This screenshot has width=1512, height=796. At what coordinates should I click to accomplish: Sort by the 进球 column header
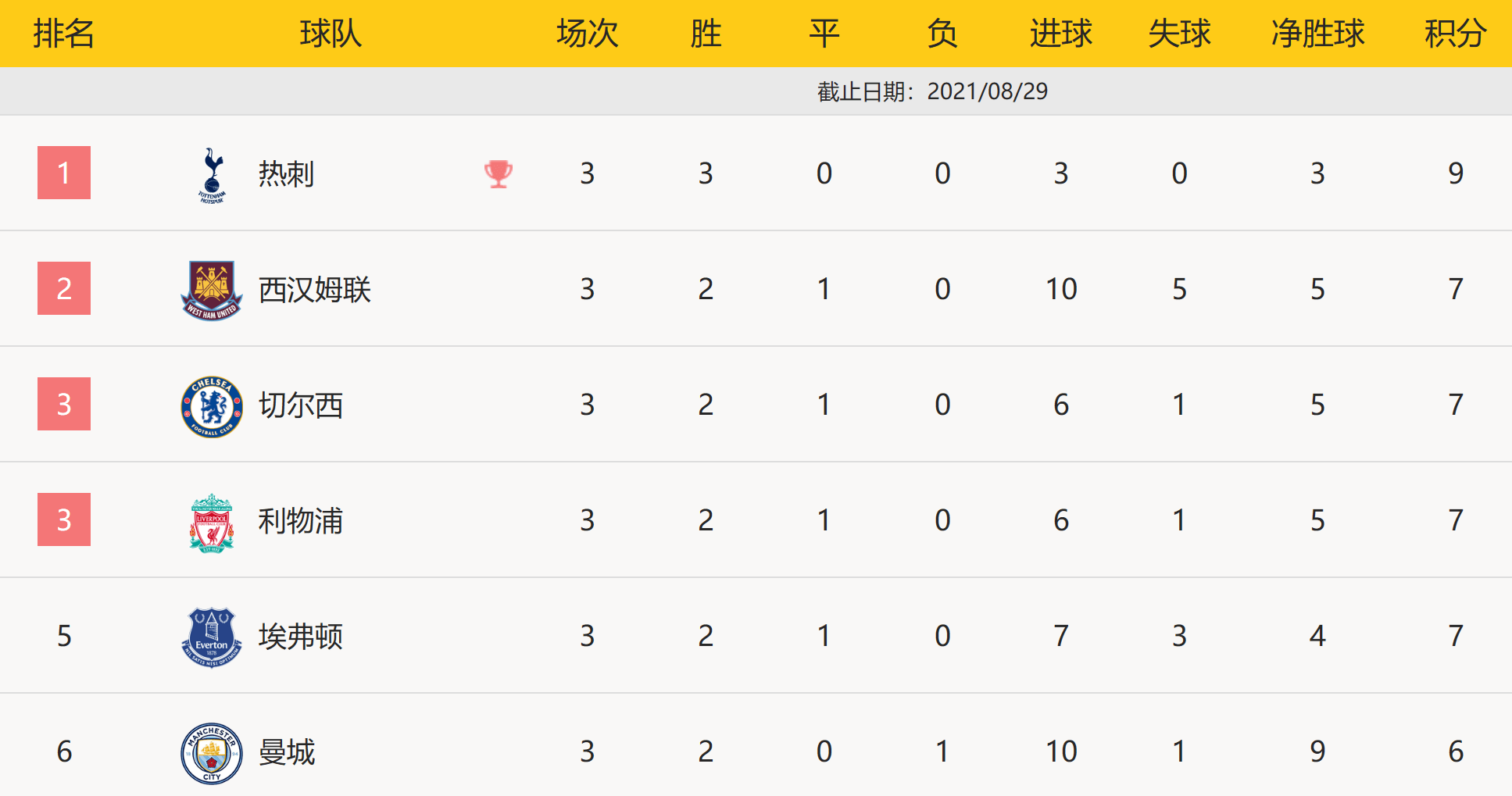coord(1060,34)
